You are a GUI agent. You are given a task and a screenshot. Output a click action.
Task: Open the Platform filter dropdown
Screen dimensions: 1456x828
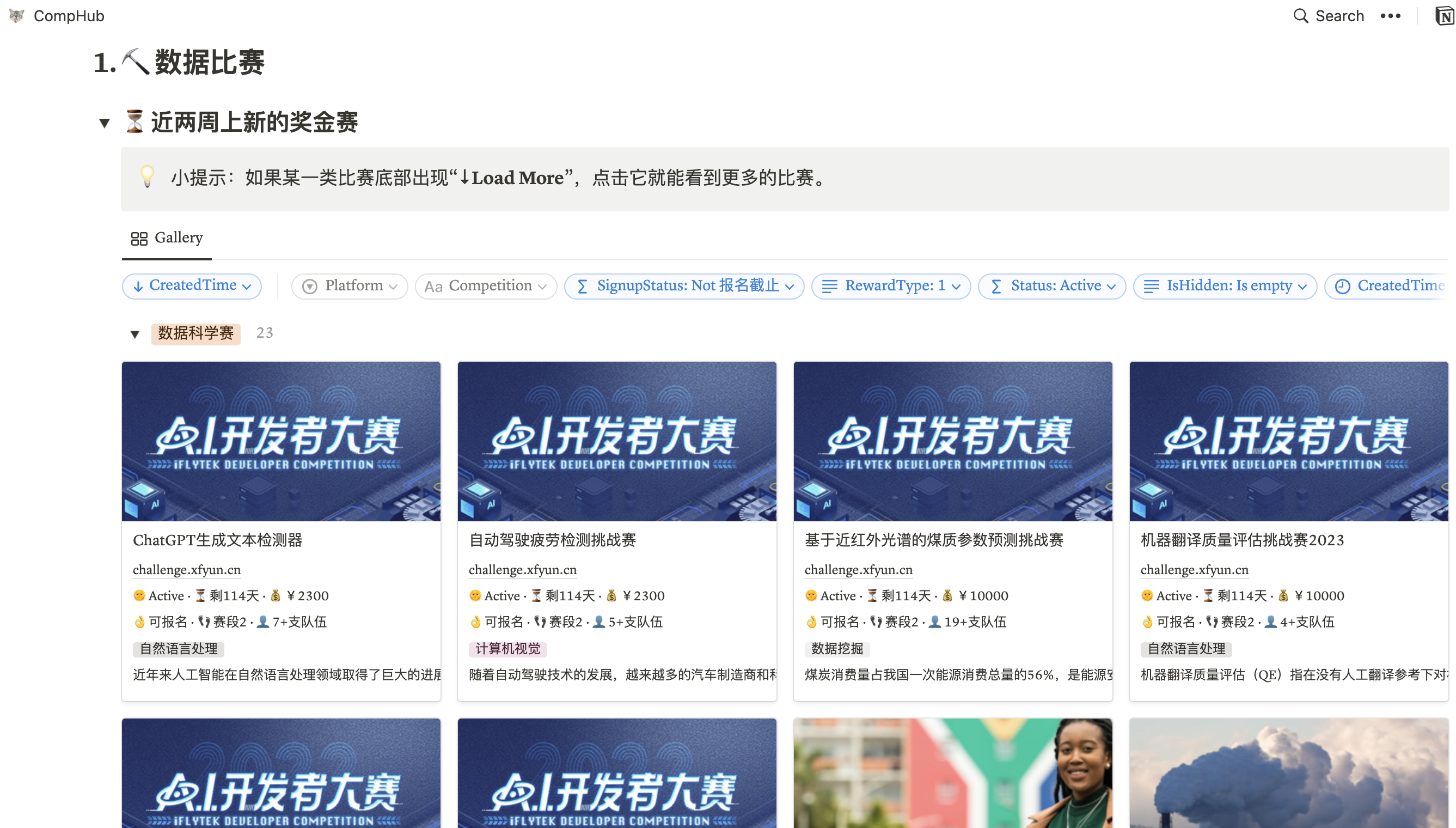coord(349,286)
